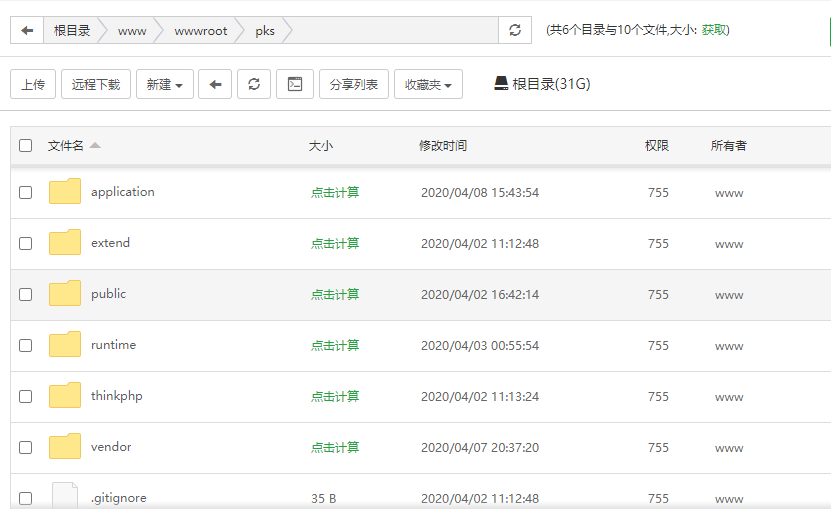Click the .gitignore file icon

(x=65, y=495)
